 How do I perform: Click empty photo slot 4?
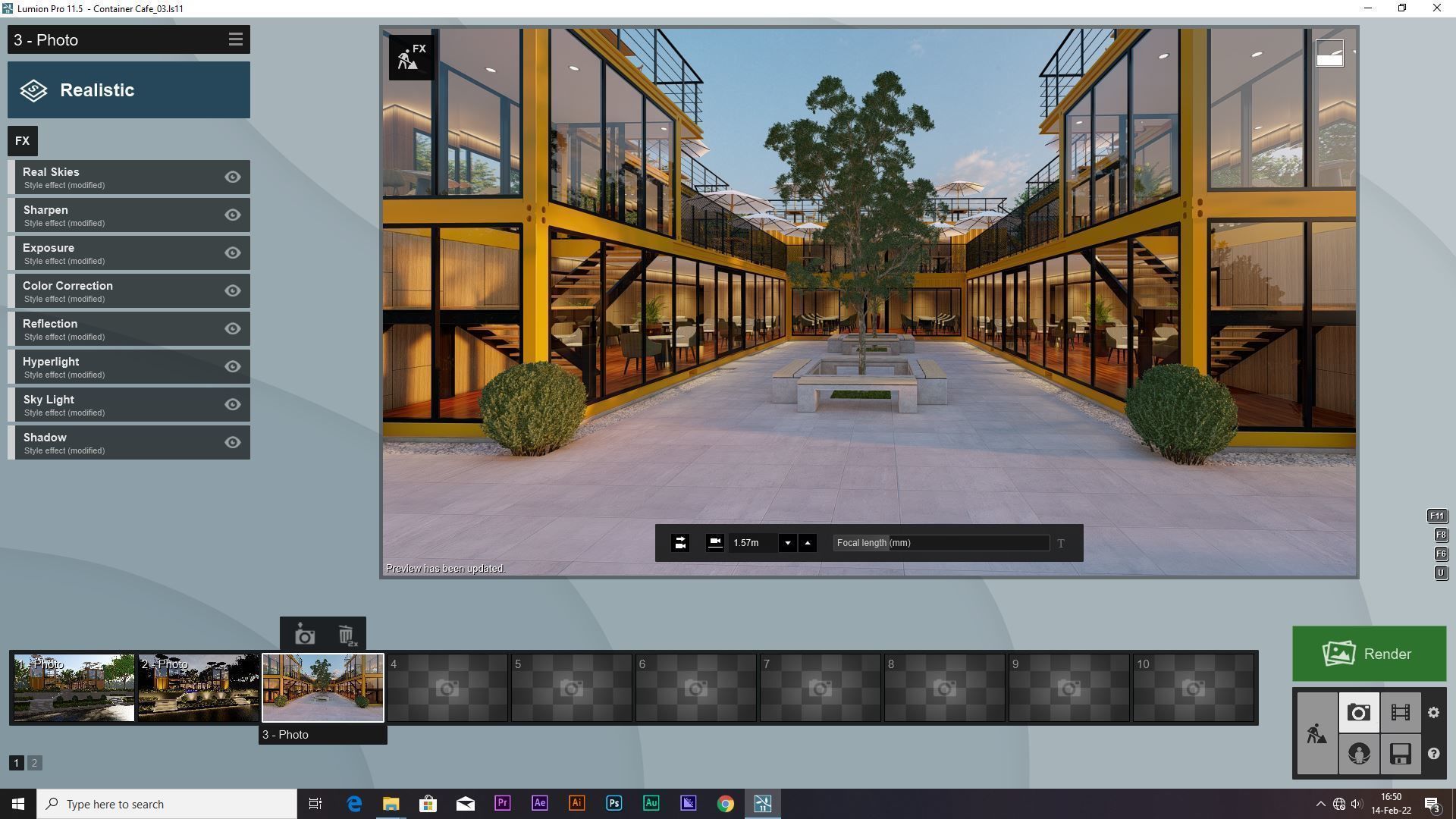click(x=447, y=688)
